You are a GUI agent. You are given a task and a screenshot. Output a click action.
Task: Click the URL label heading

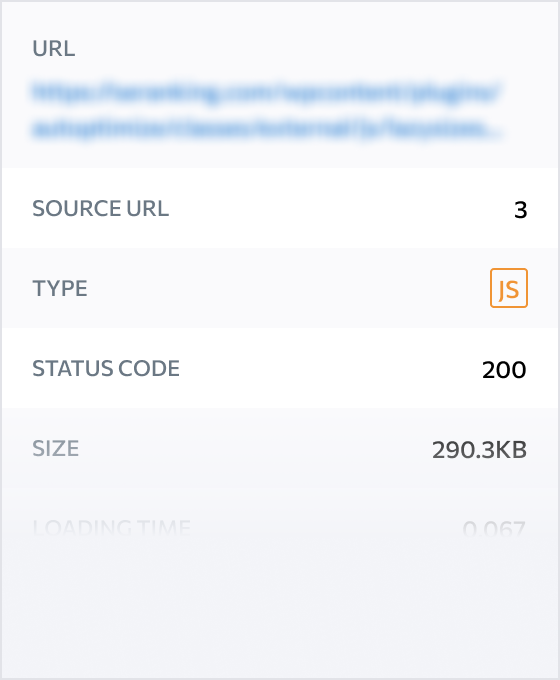tap(54, 49)
